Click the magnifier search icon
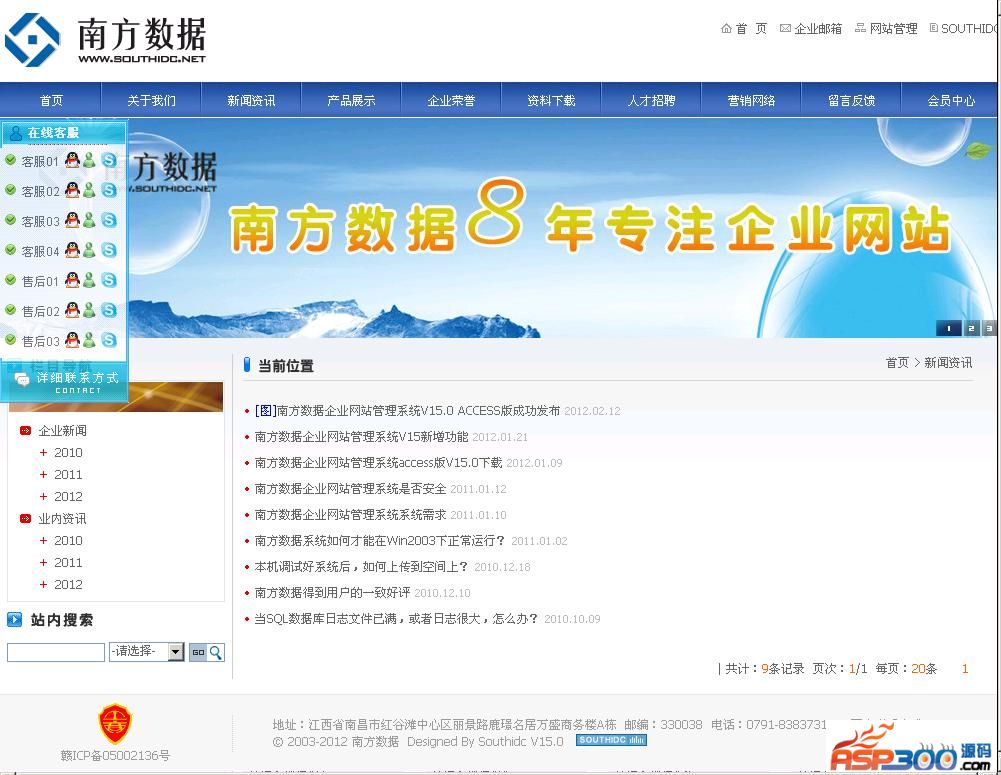1001x775 pixels. [x=216, y=652]
